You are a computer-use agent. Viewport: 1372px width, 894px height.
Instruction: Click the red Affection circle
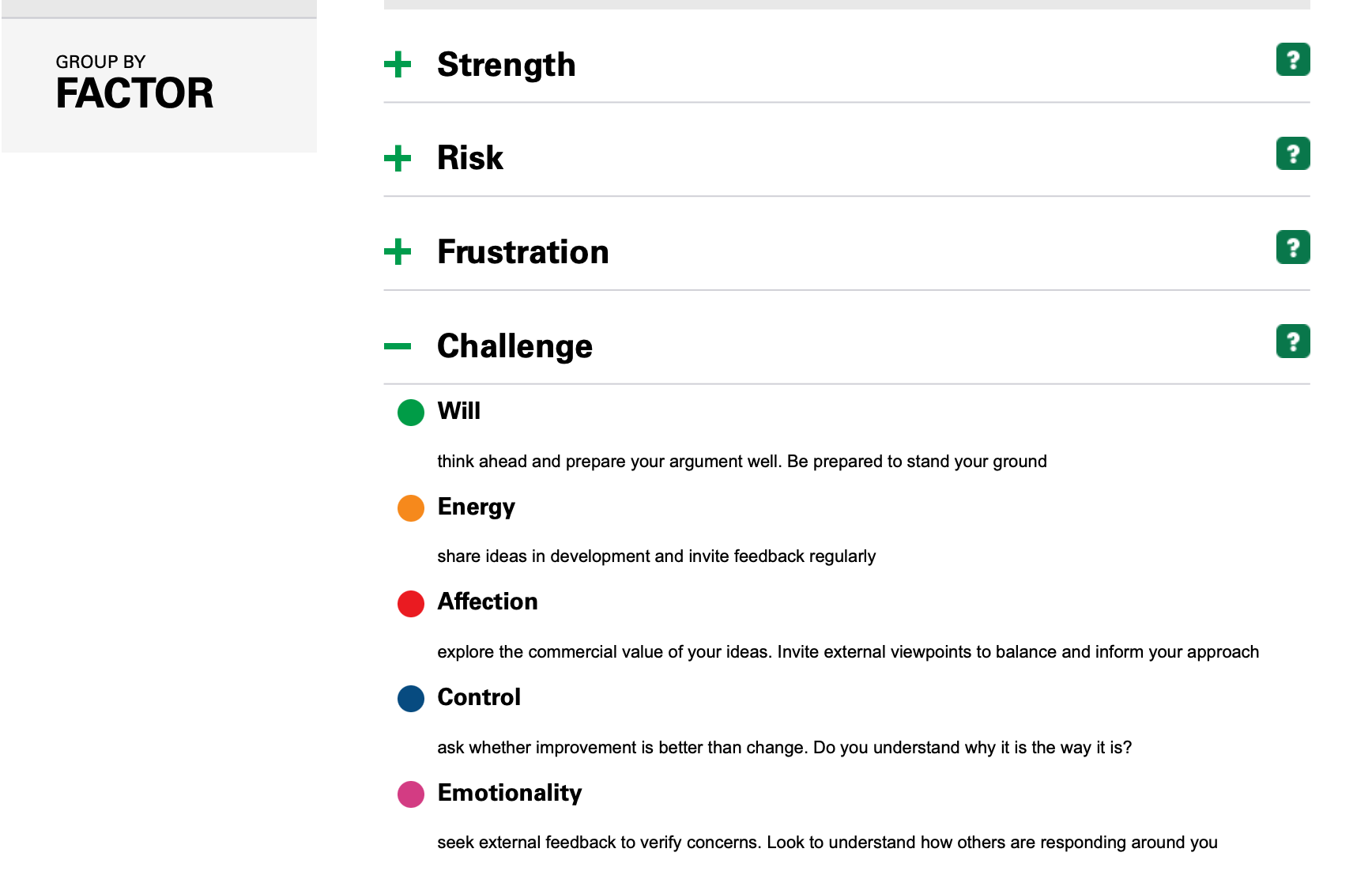[x=411, y=604]
